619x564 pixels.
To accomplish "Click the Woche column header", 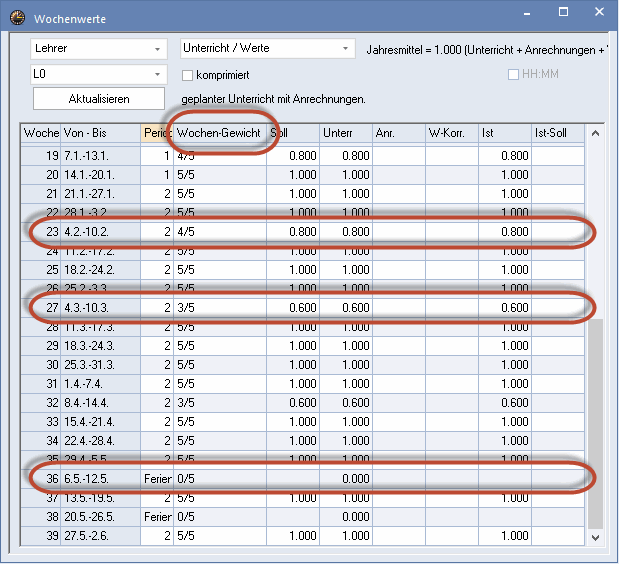I will click(41, 133).
